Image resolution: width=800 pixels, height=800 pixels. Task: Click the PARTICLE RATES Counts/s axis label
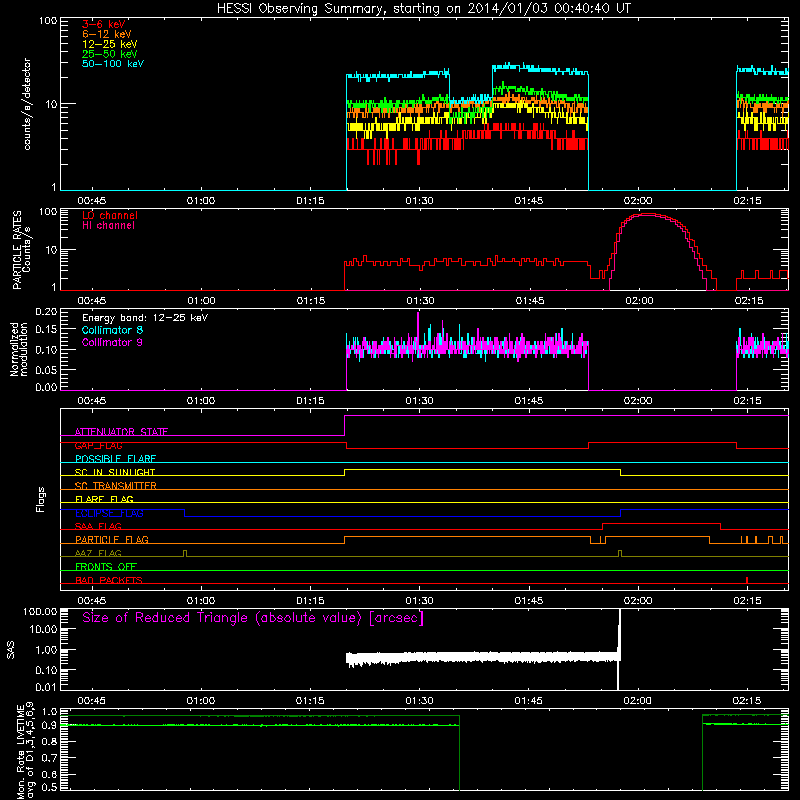click(x=21, y=250)
